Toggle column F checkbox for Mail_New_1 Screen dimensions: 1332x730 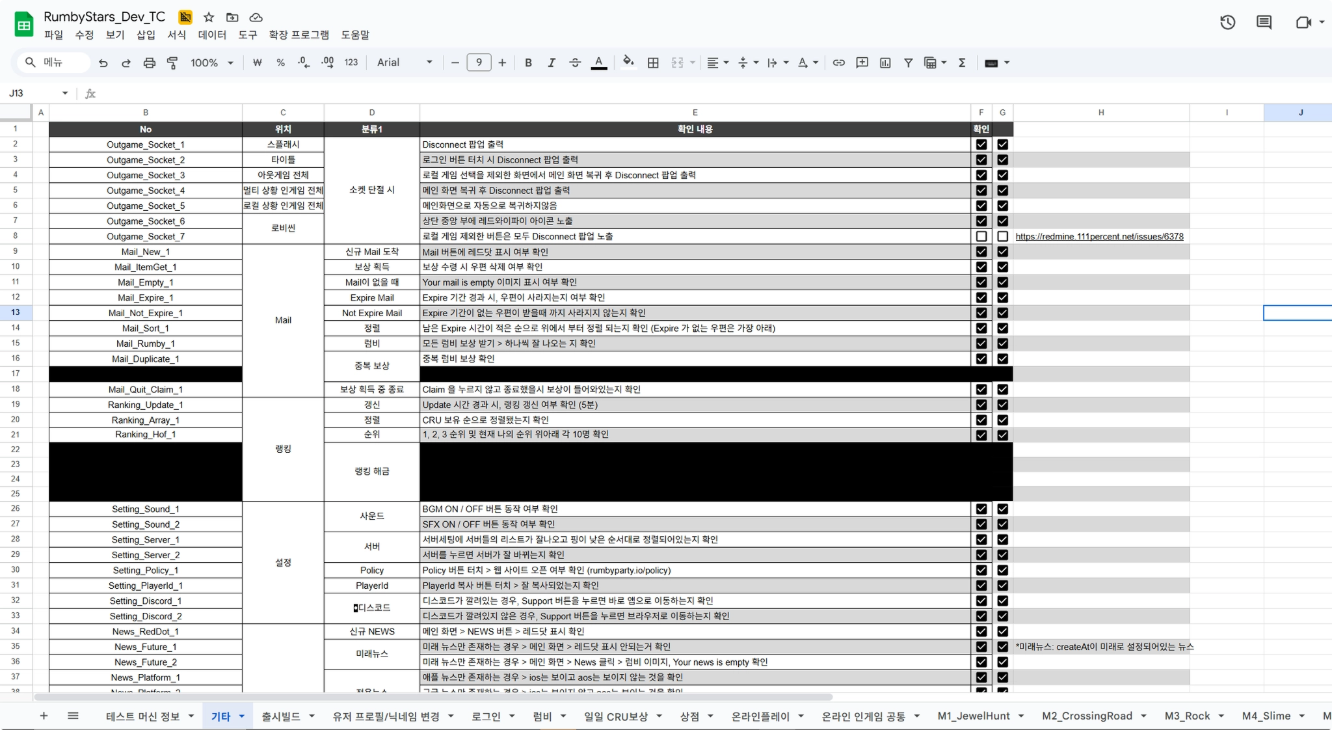click(981, 252)
